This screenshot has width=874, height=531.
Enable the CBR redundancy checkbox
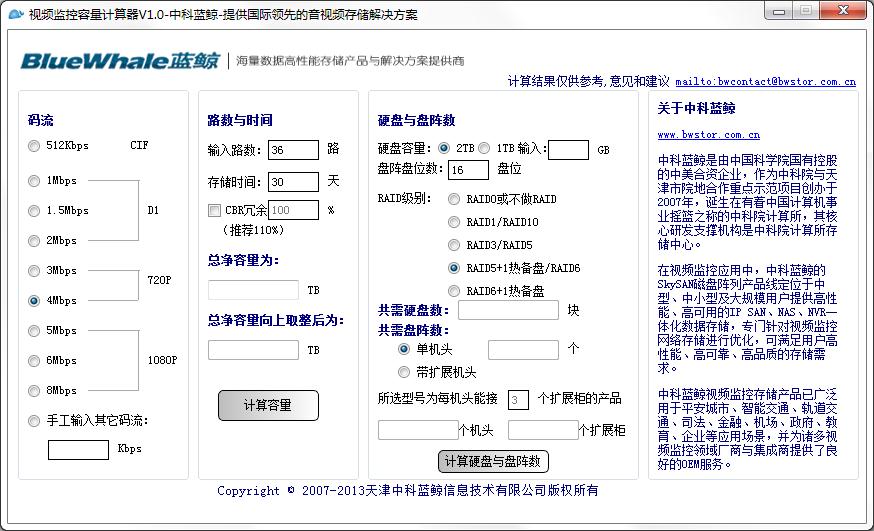coord(215,211)
